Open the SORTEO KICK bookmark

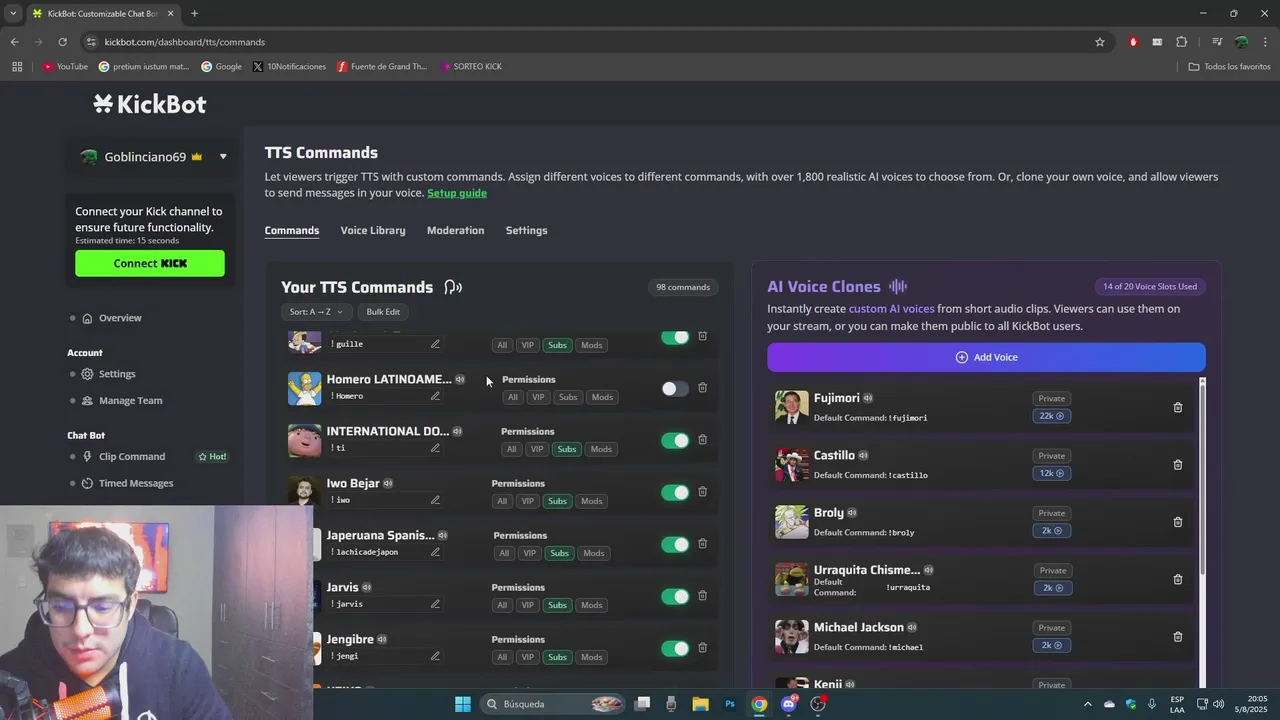click(471, 66)
